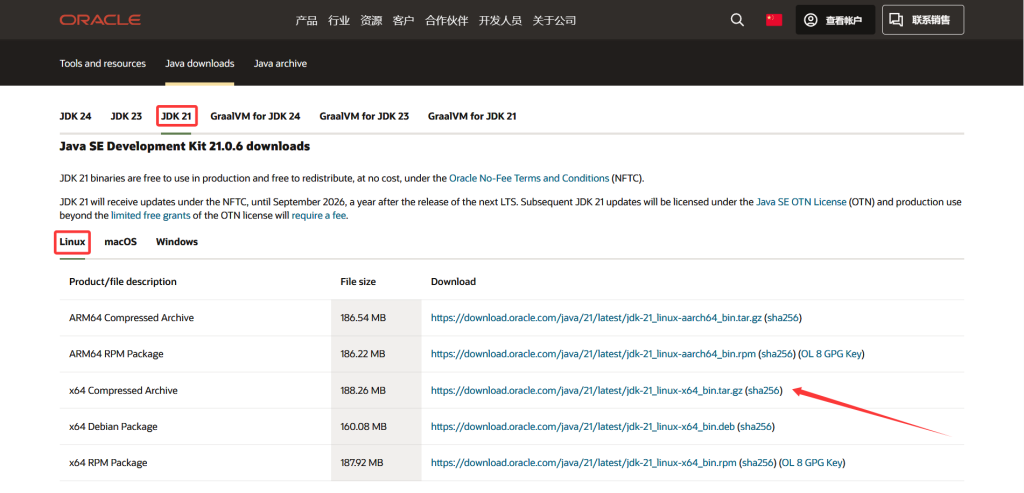
Task: Download the x64 Compressed Archive tar.gz link
Action: 587,390
